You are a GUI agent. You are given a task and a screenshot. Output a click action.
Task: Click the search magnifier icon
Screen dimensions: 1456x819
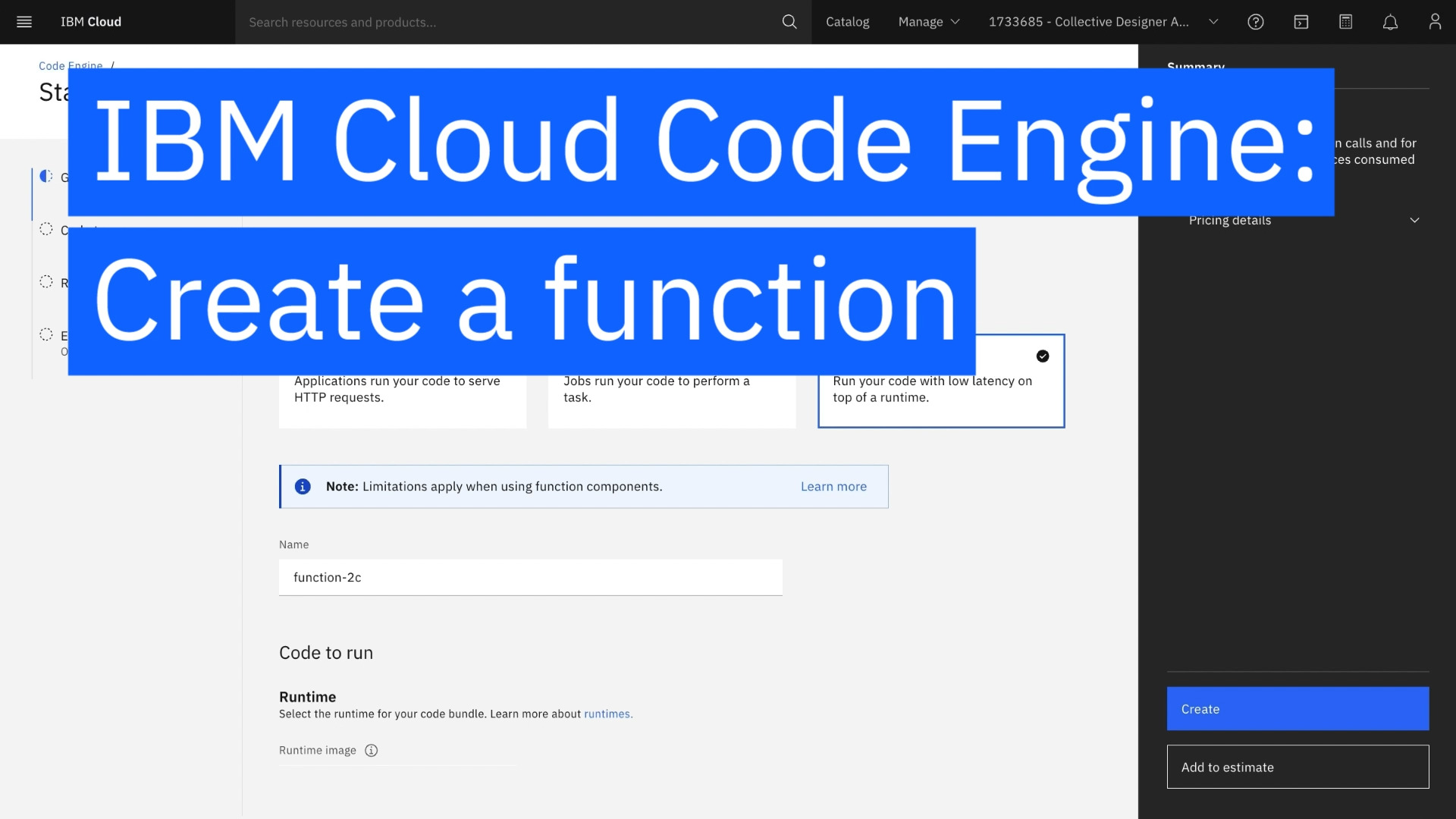pyautogui.click(x=789, y=22)
